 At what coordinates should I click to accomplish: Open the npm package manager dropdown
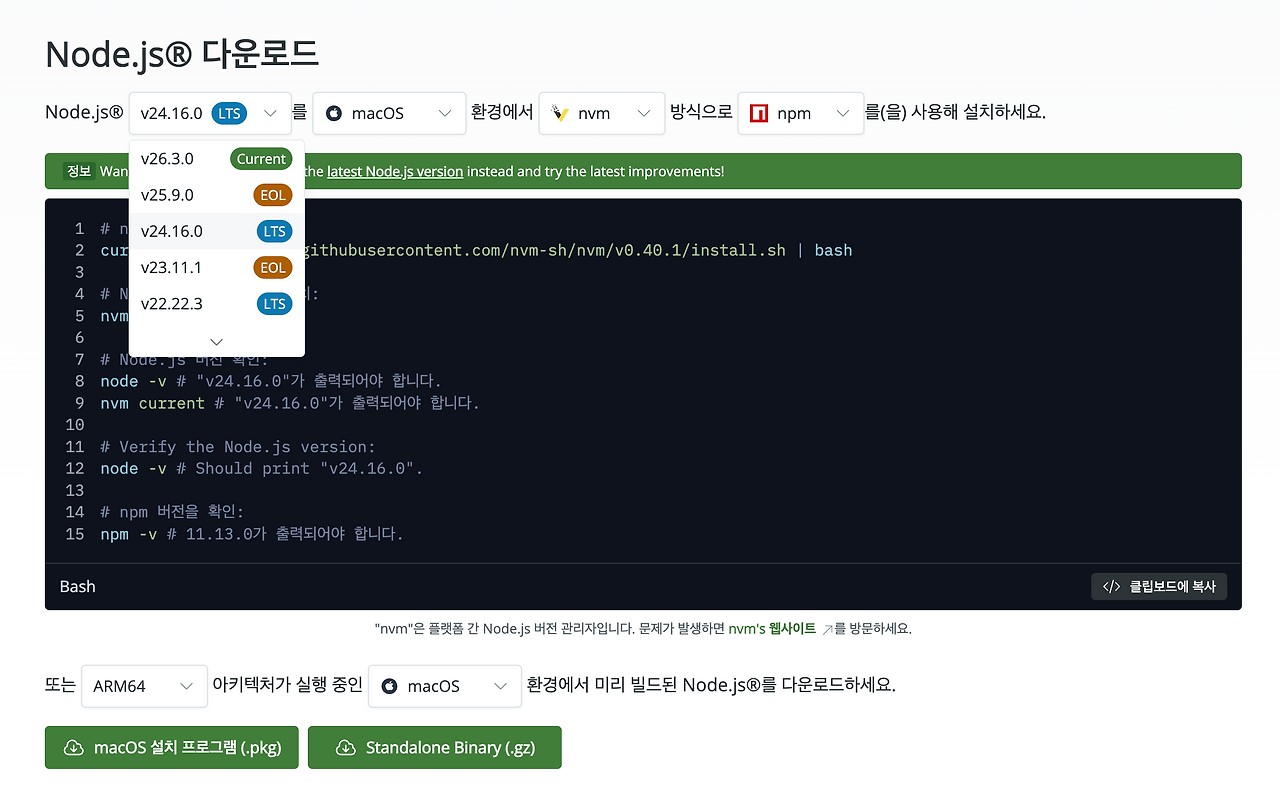pos(801,113)
